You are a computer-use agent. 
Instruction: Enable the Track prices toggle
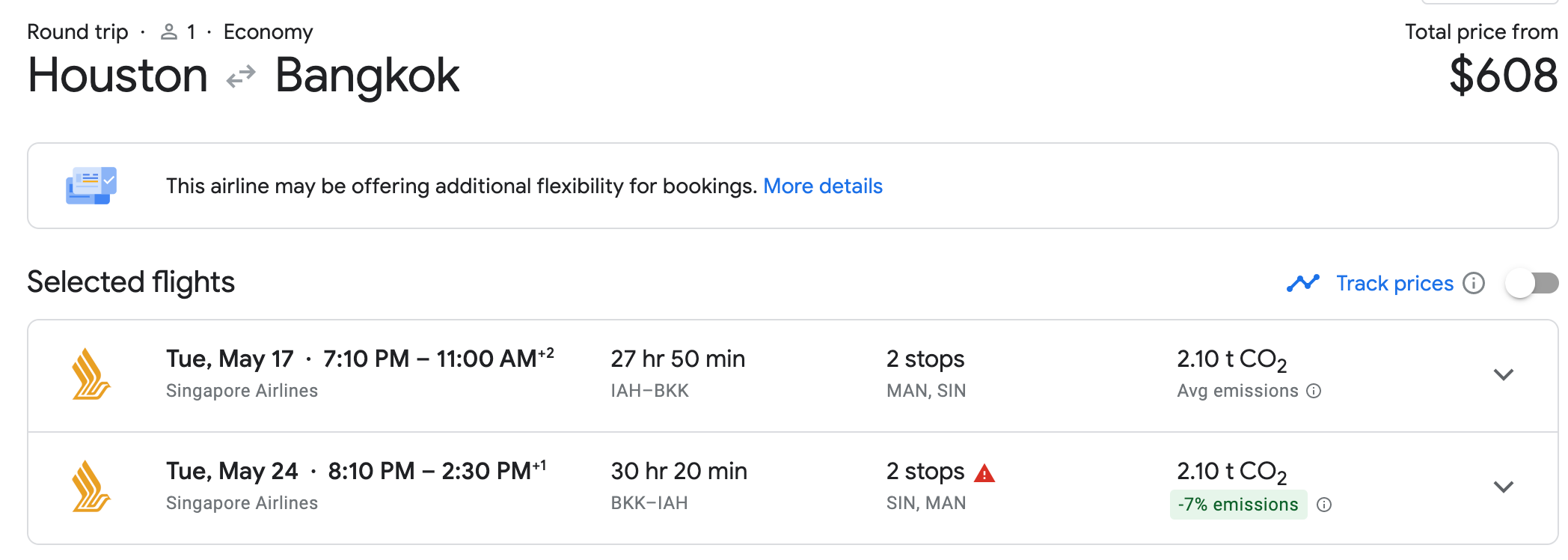[1531, 283]
